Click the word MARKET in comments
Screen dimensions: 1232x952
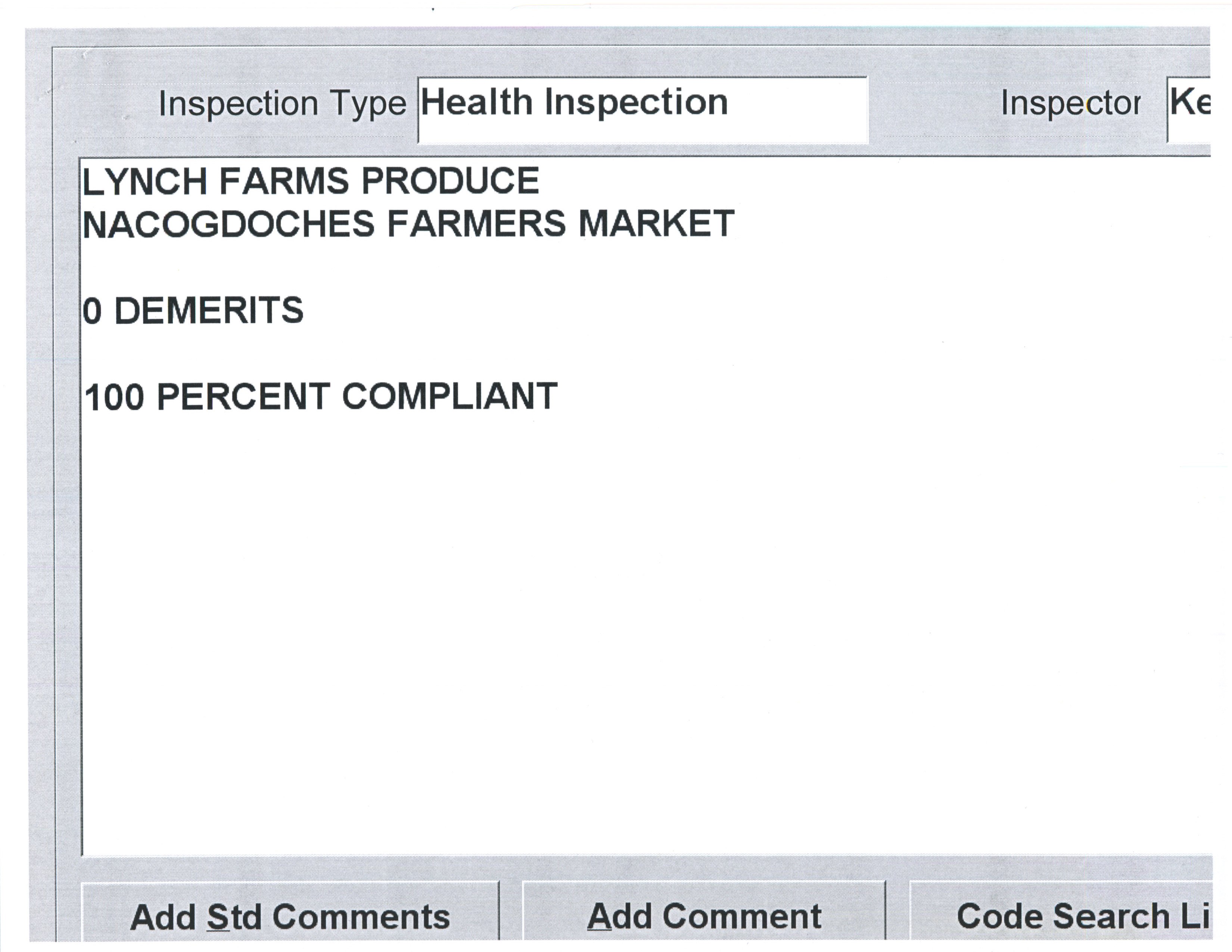(656, 224)
